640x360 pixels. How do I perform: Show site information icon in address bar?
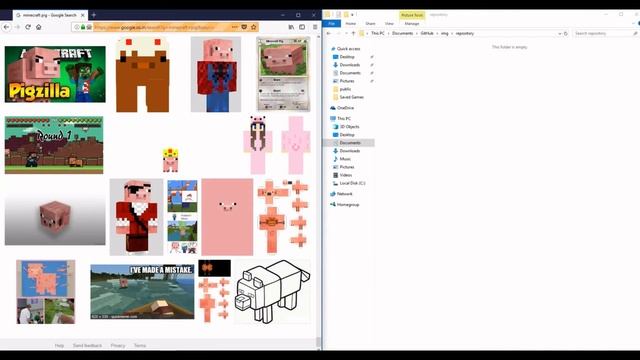(77, 27)
